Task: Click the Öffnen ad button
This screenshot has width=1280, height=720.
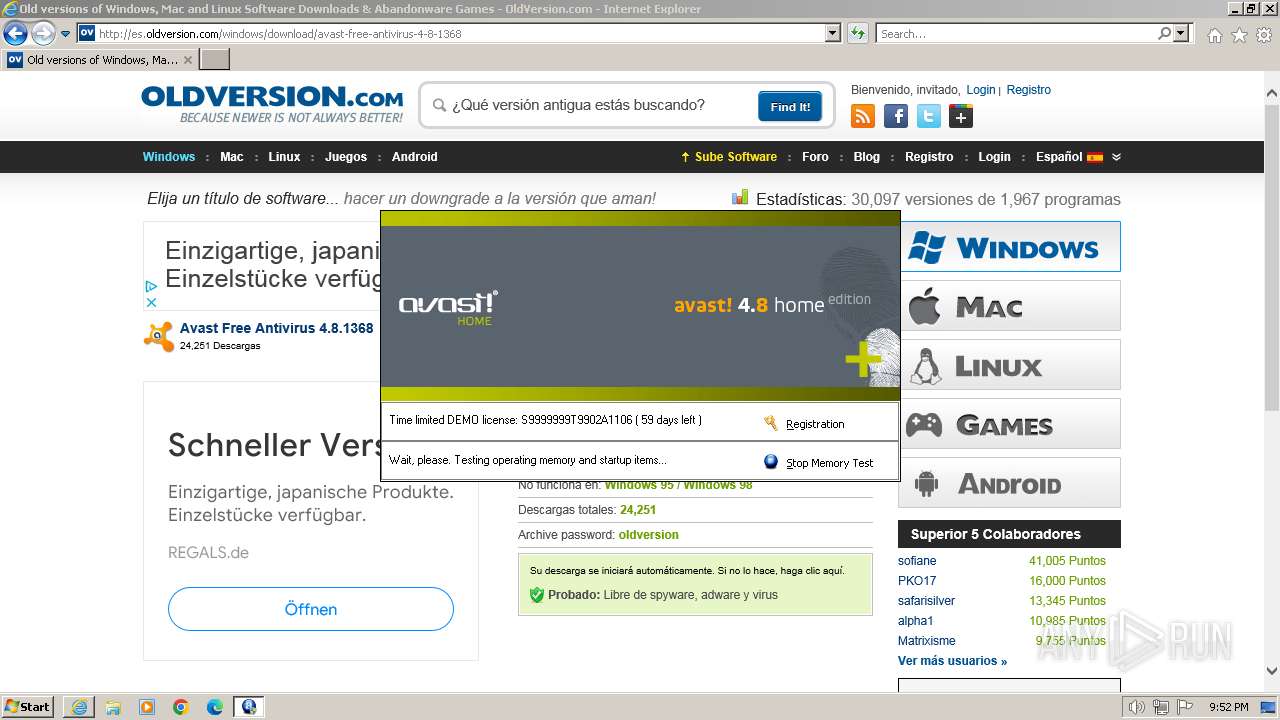Action: coord(311,609)
